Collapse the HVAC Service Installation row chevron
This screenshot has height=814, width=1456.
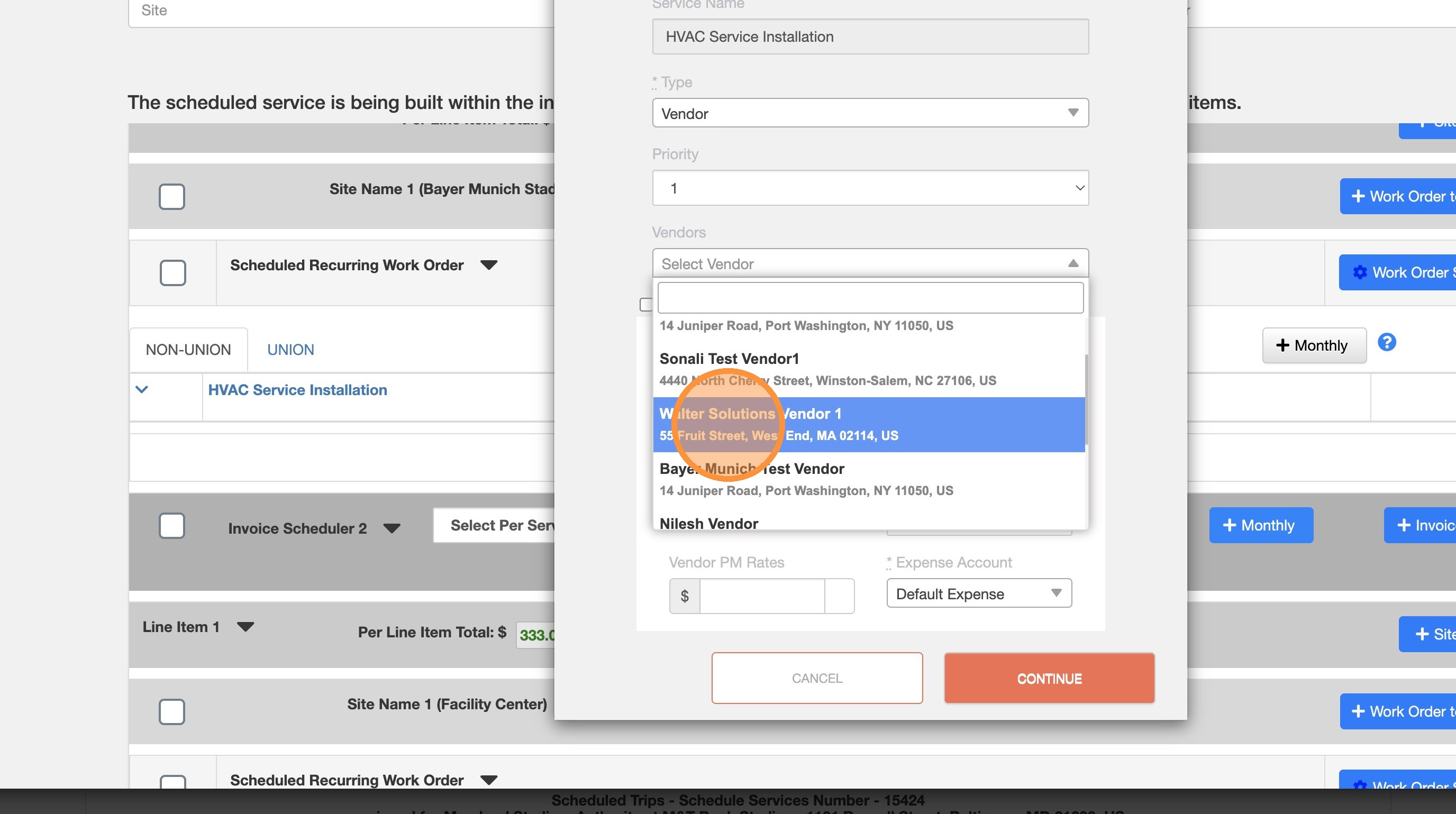point(142,389)
